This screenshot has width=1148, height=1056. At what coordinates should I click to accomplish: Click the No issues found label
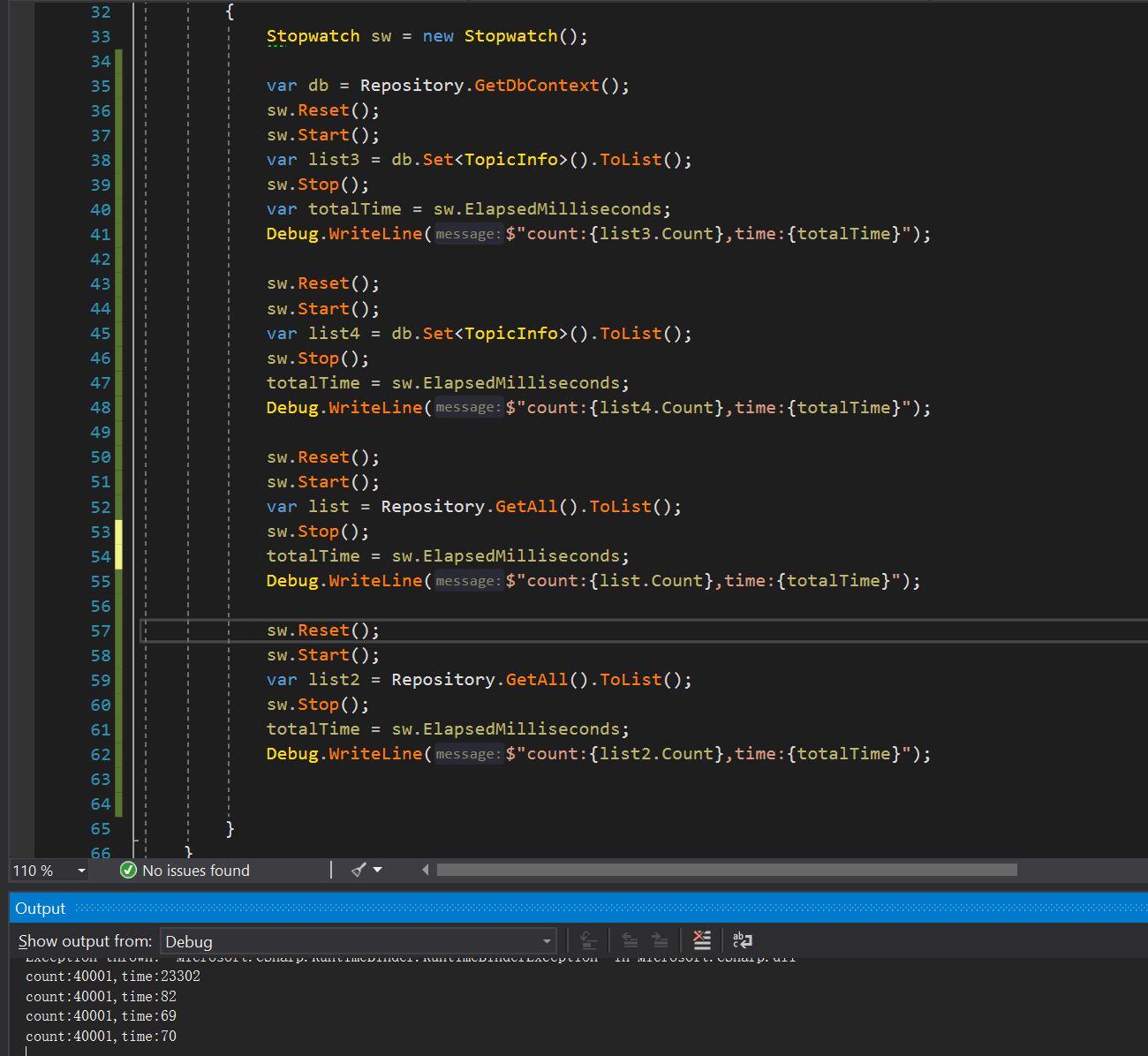195,870
